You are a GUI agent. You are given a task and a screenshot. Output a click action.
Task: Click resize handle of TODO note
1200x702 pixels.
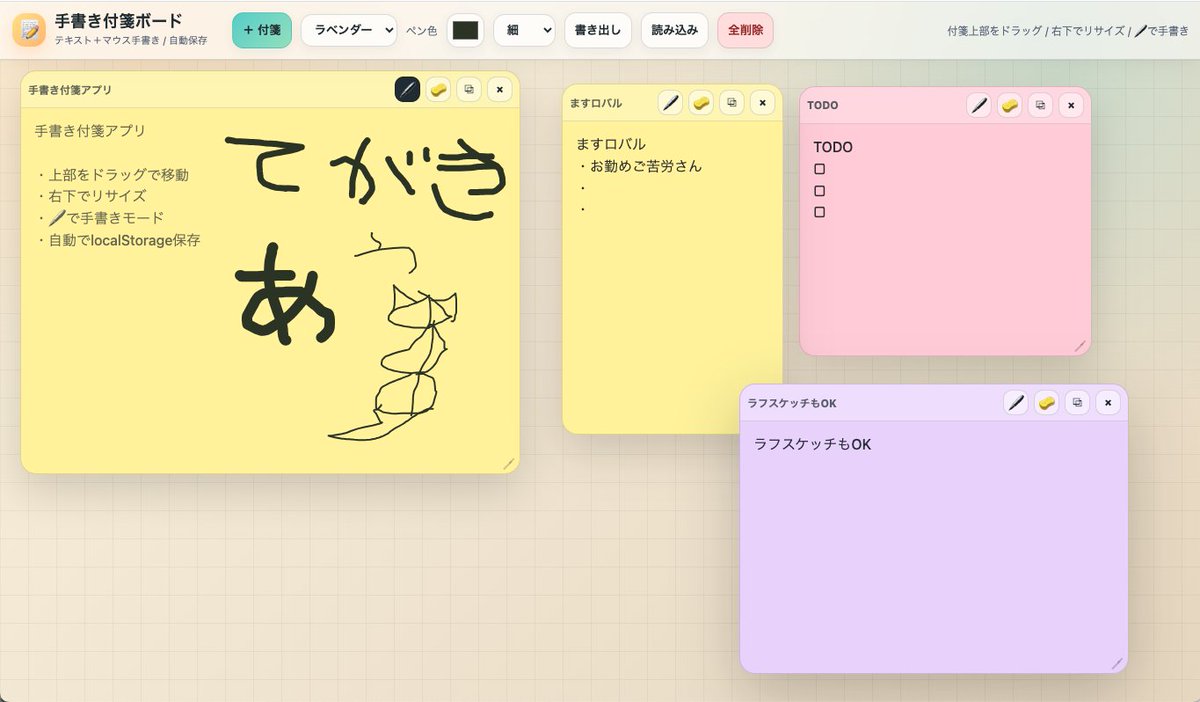(x=1080, y=345)
